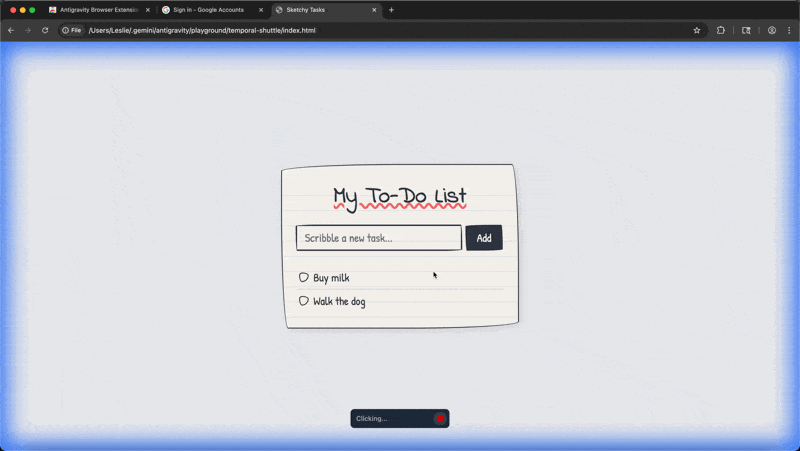Screen dimensions: 800x451
Task: Open the profile avatar menu
Action: [772, 30]
